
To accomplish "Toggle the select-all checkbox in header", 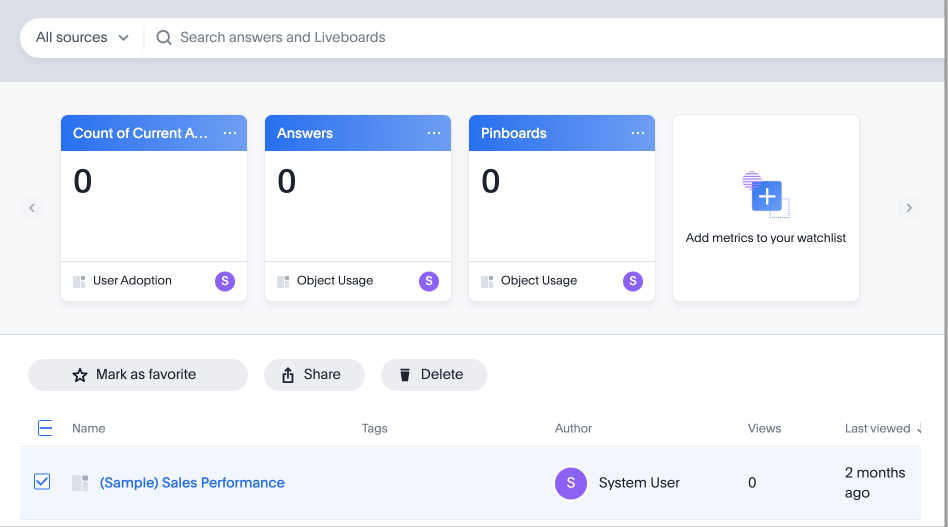I will click(45, 428).
